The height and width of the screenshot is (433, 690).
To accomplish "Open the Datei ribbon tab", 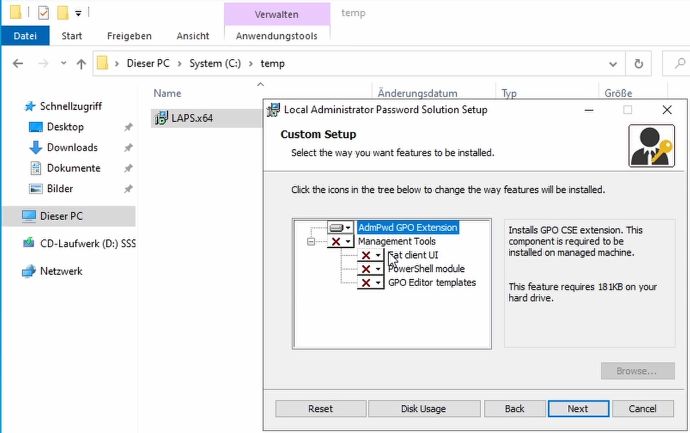I will [x=25, y=36].
